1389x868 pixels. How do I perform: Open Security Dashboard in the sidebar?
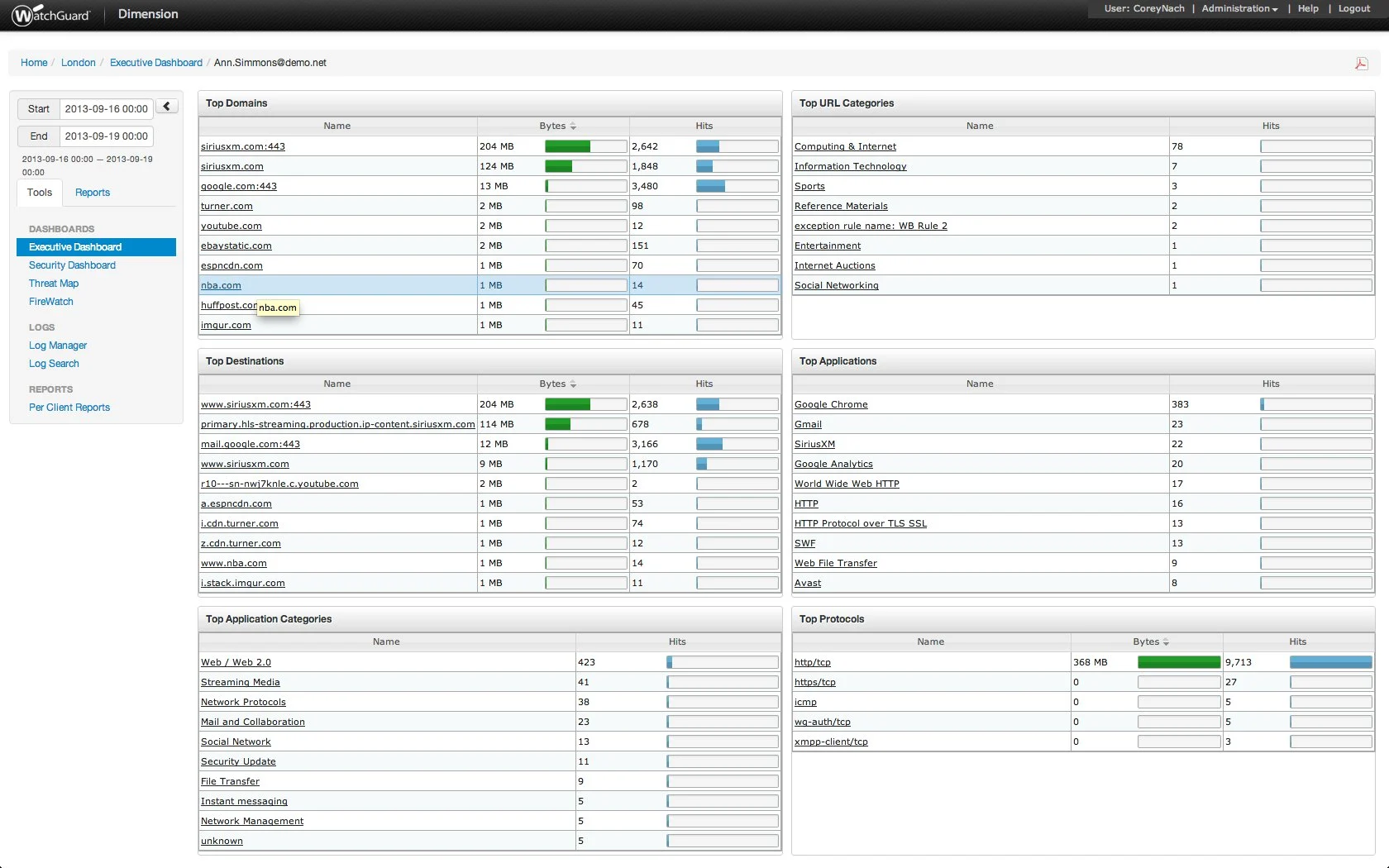pyautogui.click(x=72, y=265)
